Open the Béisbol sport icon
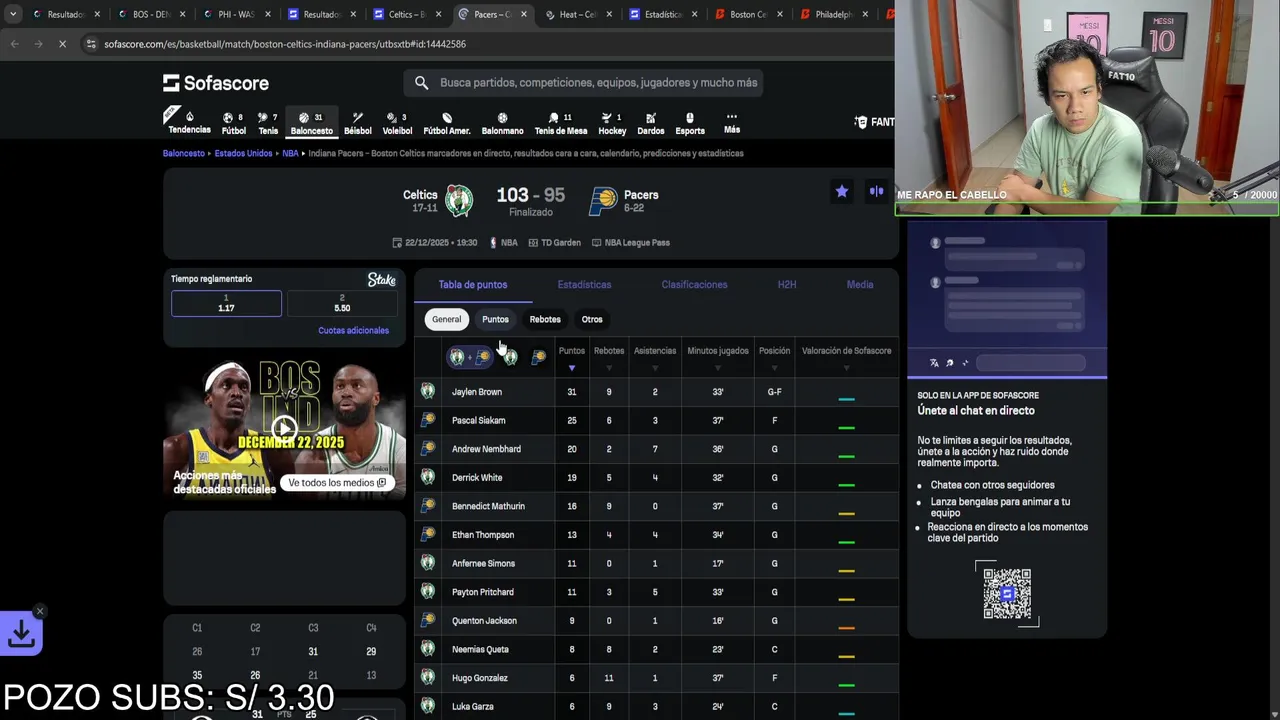 point(357,123)
